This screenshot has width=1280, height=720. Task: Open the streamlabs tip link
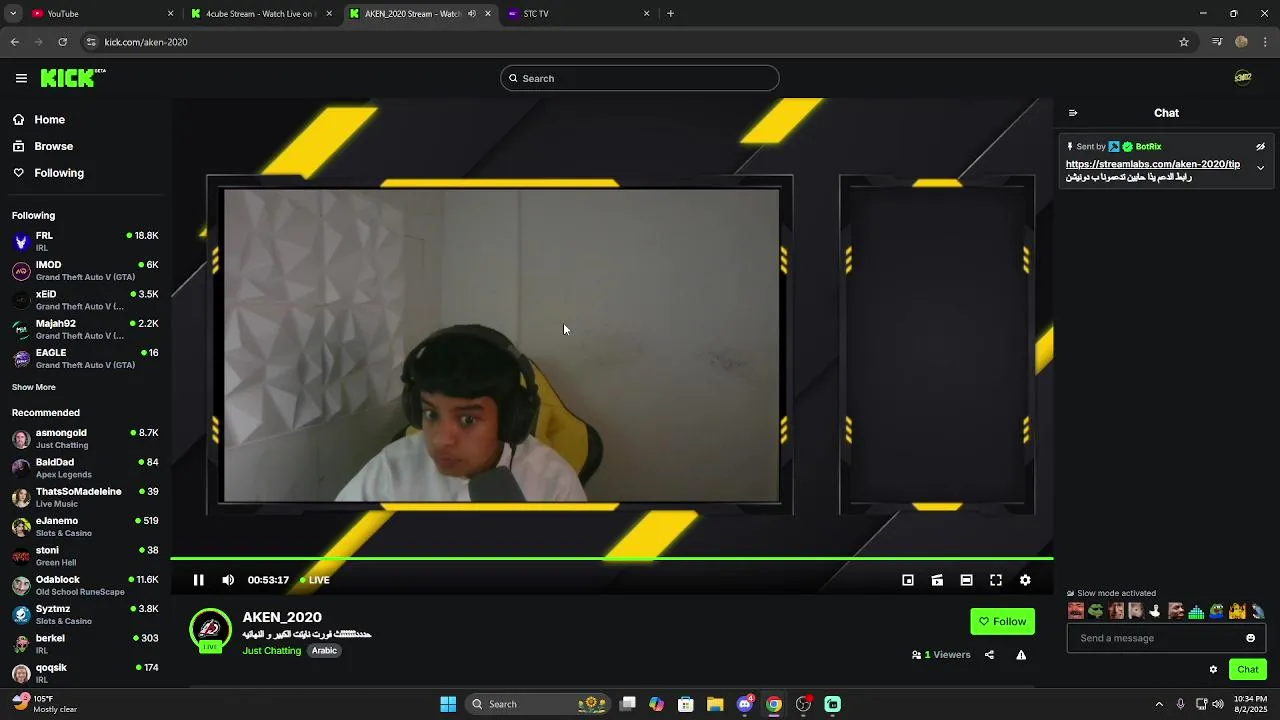[1152, 164]
